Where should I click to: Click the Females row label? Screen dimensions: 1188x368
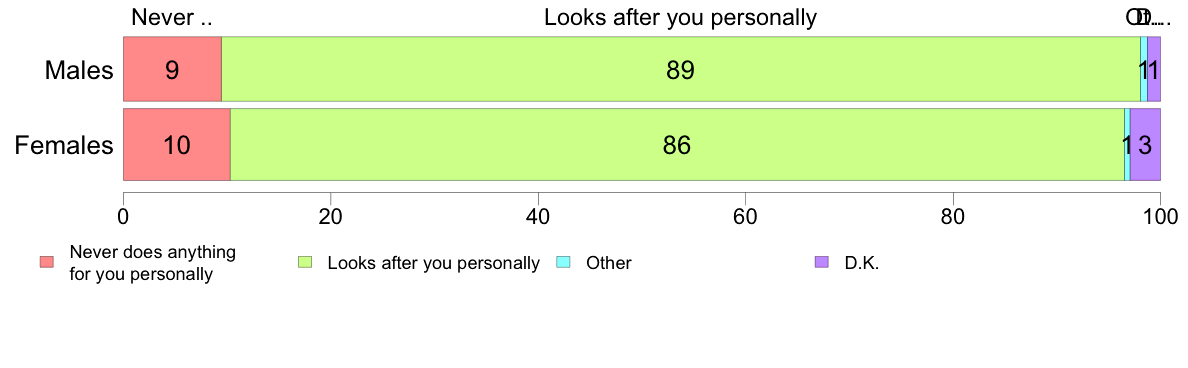(64, 145)
